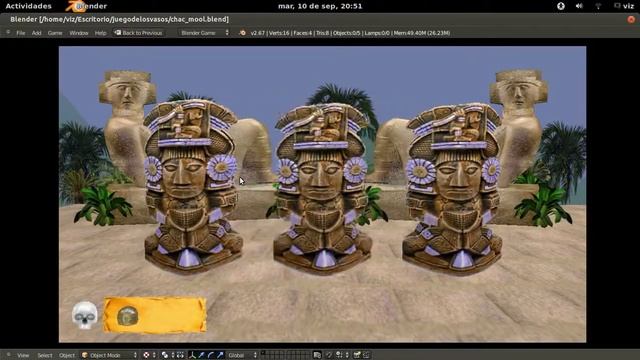Image resolution: width=640 pixels, height=360 pixels.
Task: Open the Window menu
Action: click(x=79, y=33)
